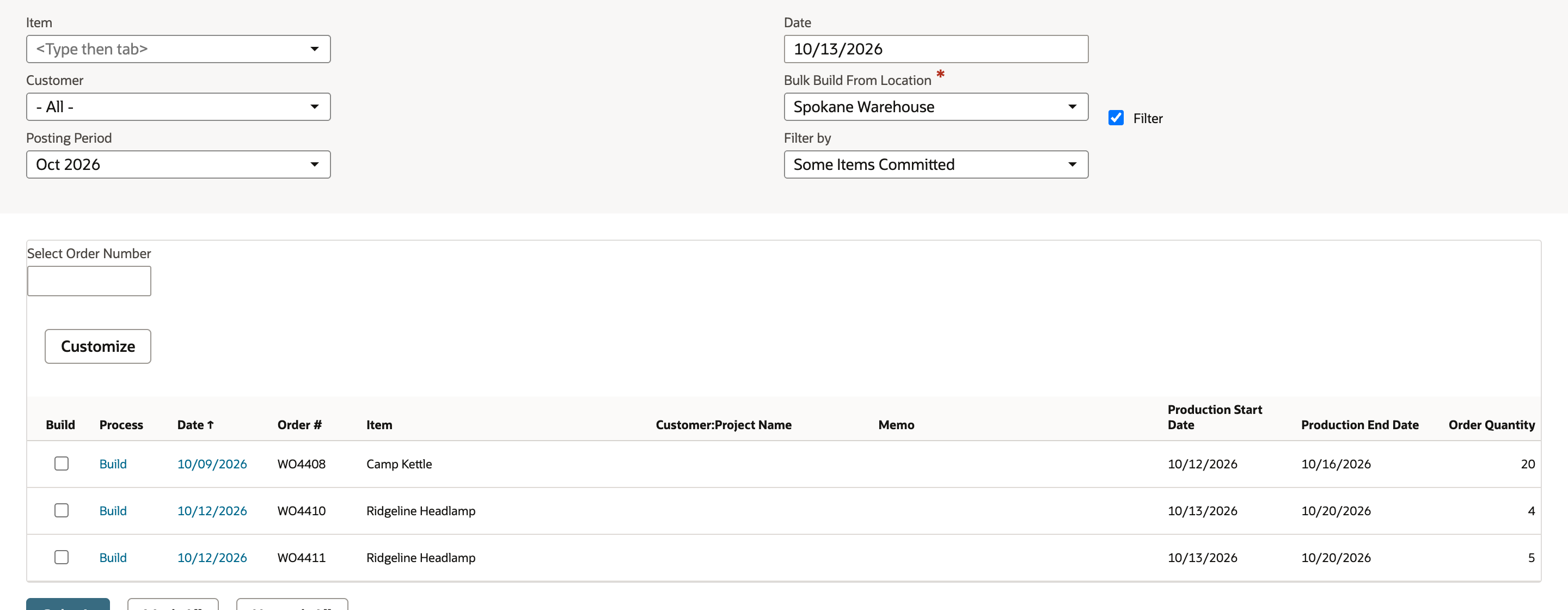
Task: Click Production Start Date column header
Action: pyautogui.click(x=1214, y=417)
